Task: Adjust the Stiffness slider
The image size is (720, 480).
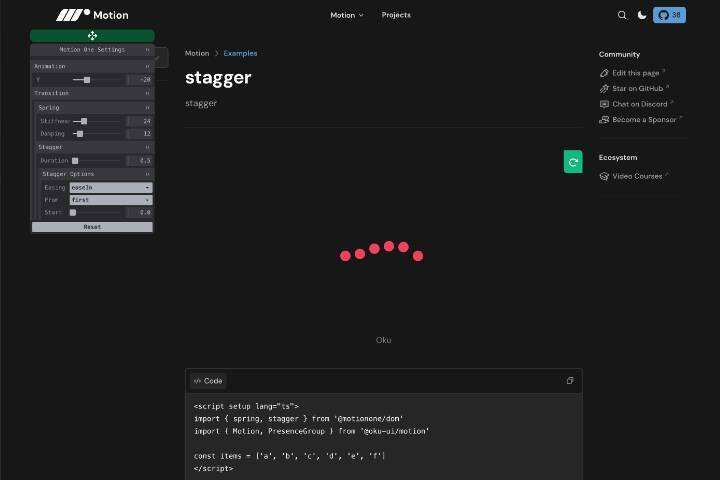Action: [98, 121]
